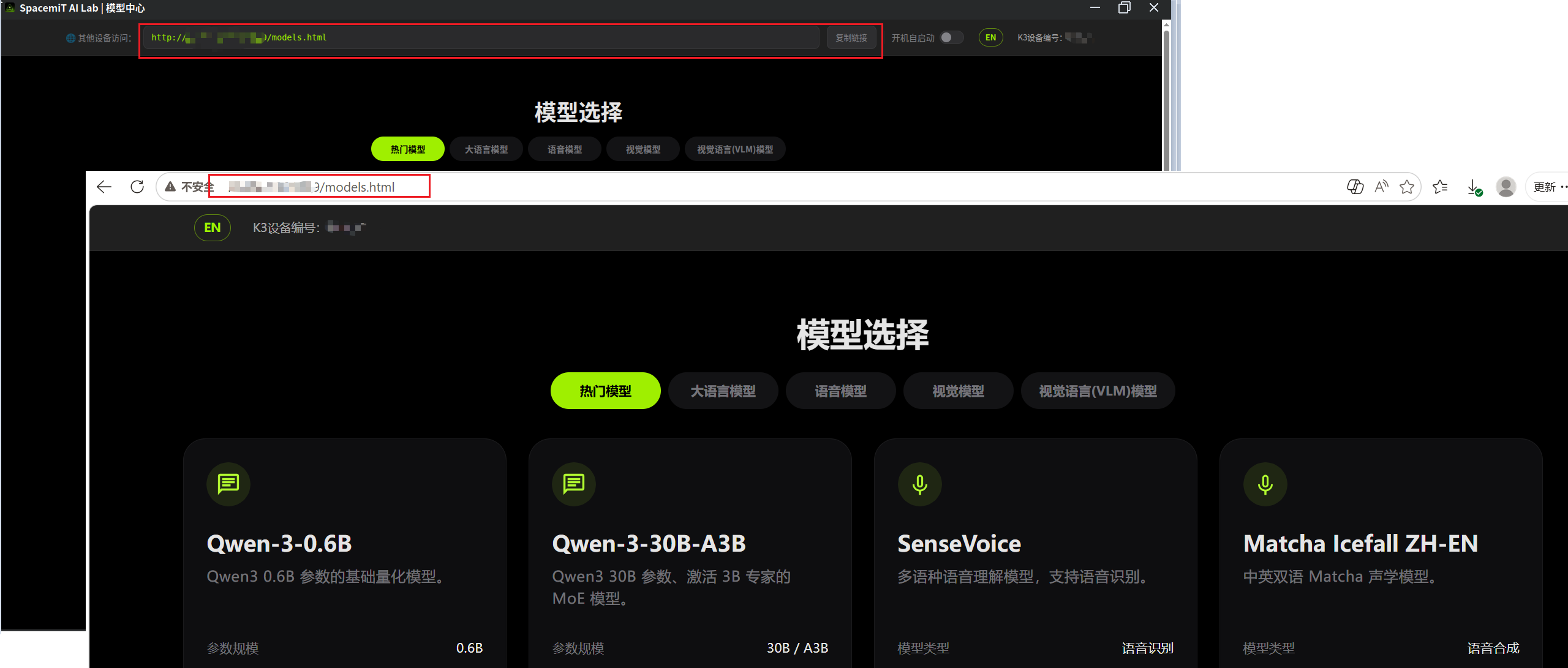This screenshot has width=1568, height=668.
Task: Click the K3设备编号 label in browser page
Action: 286,228
